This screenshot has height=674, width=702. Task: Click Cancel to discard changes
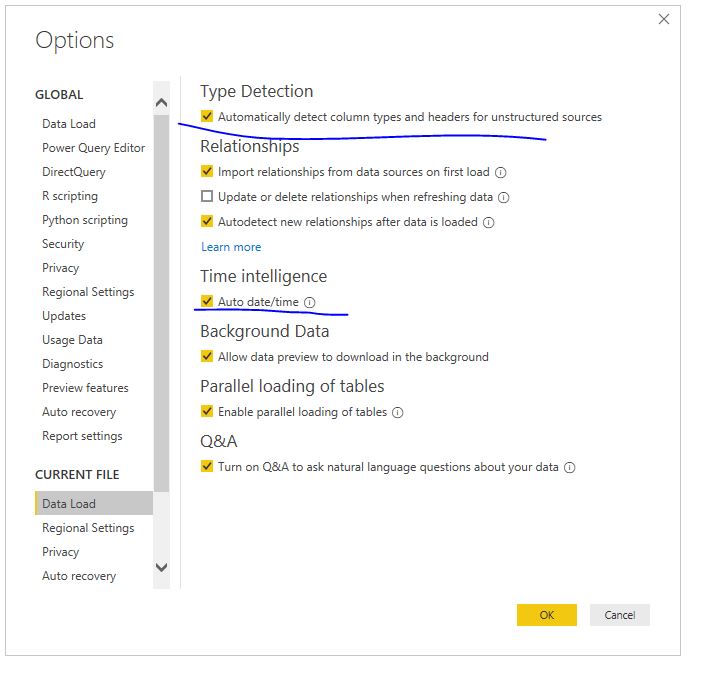point(620,615)
